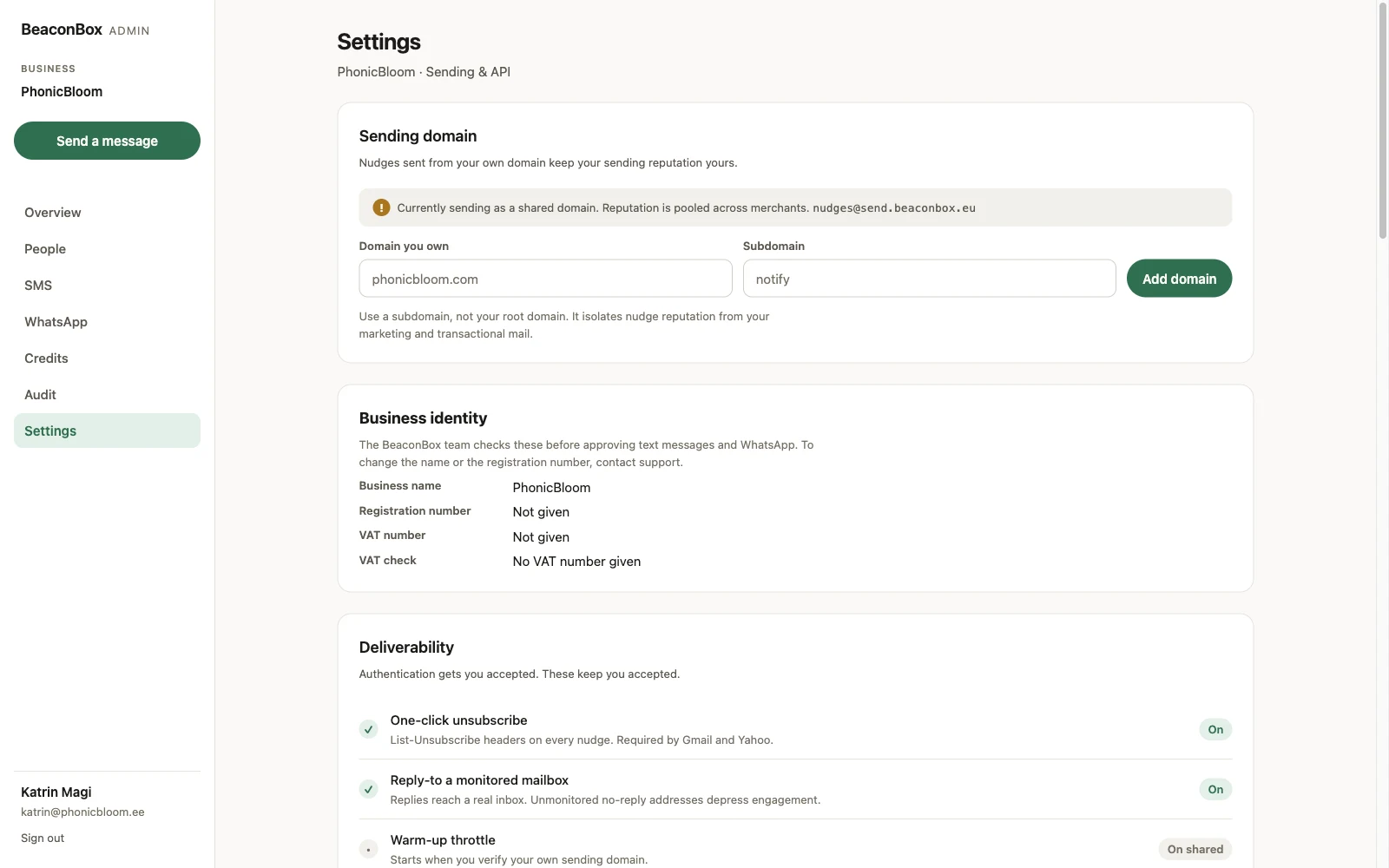Click katrin@phonicbloom.ee in the sidebar
Screen dimensions: 1389x868
(82, 812)
